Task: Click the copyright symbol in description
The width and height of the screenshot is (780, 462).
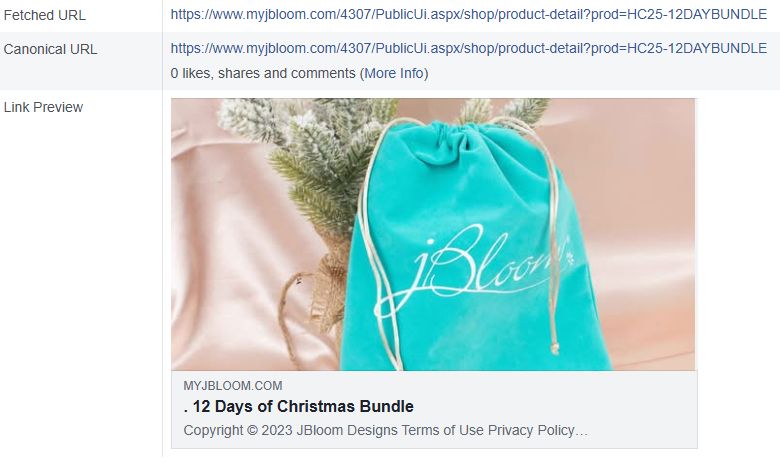Action: click(252, 430)
